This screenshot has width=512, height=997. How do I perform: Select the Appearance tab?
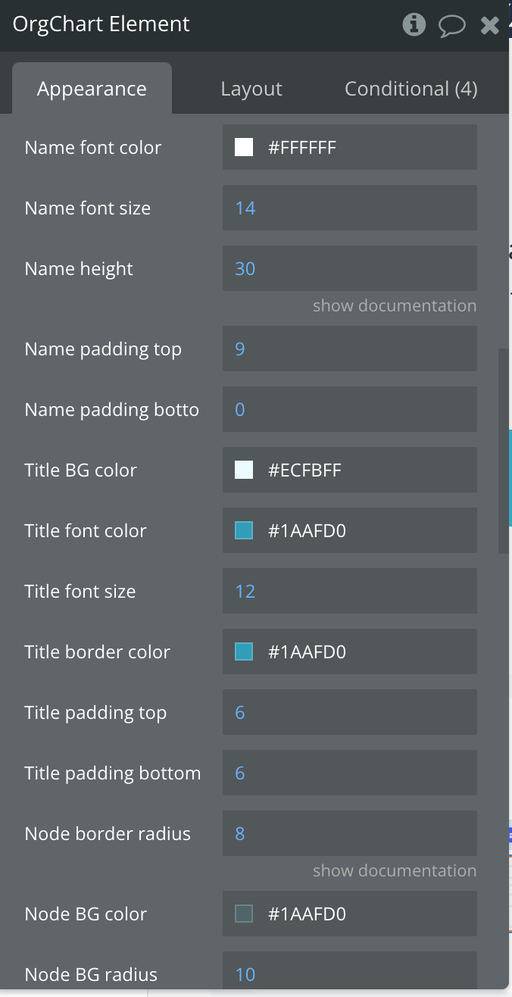92,88
